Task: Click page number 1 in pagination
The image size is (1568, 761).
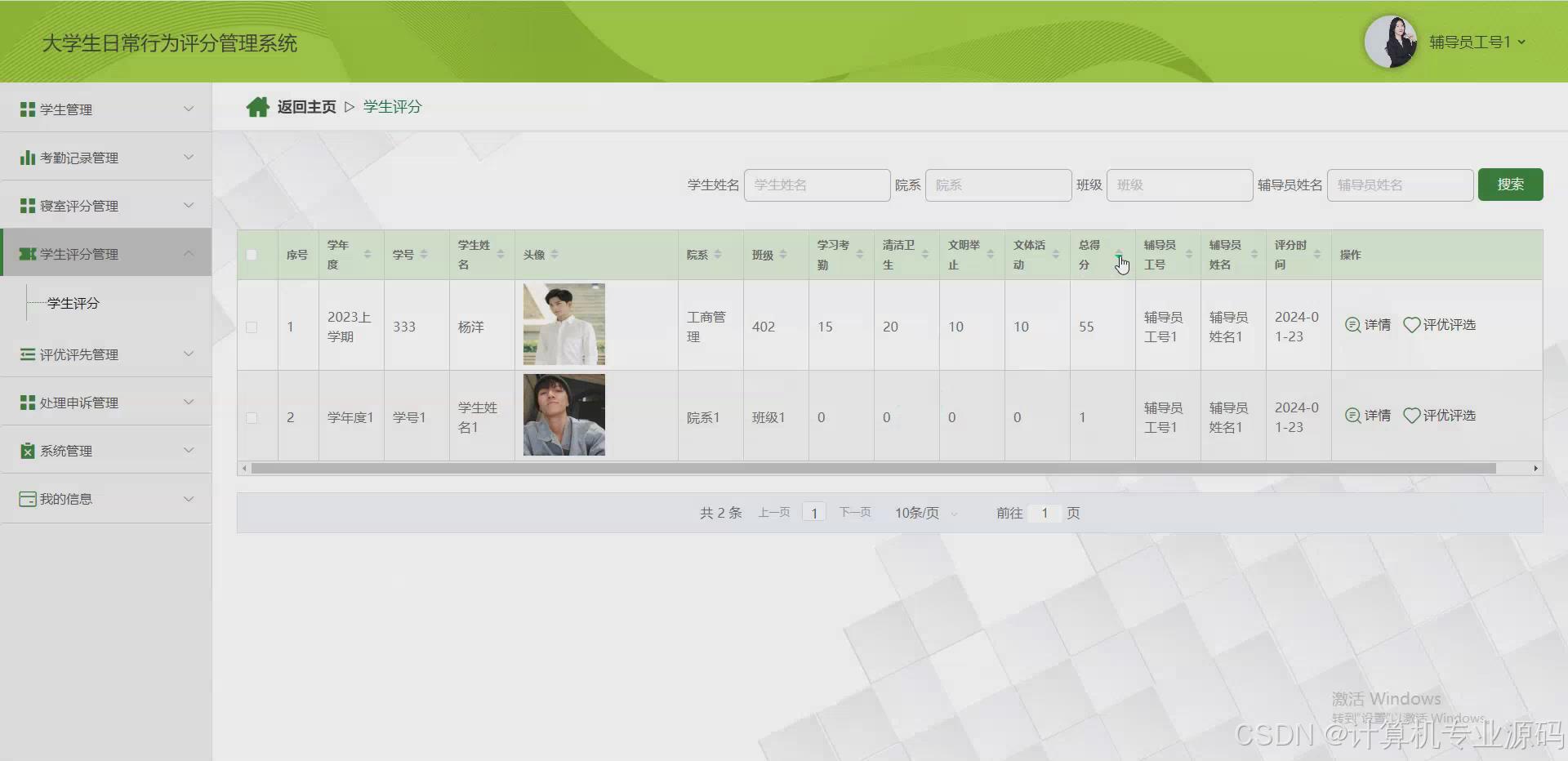Action: [x=814, y=513]
